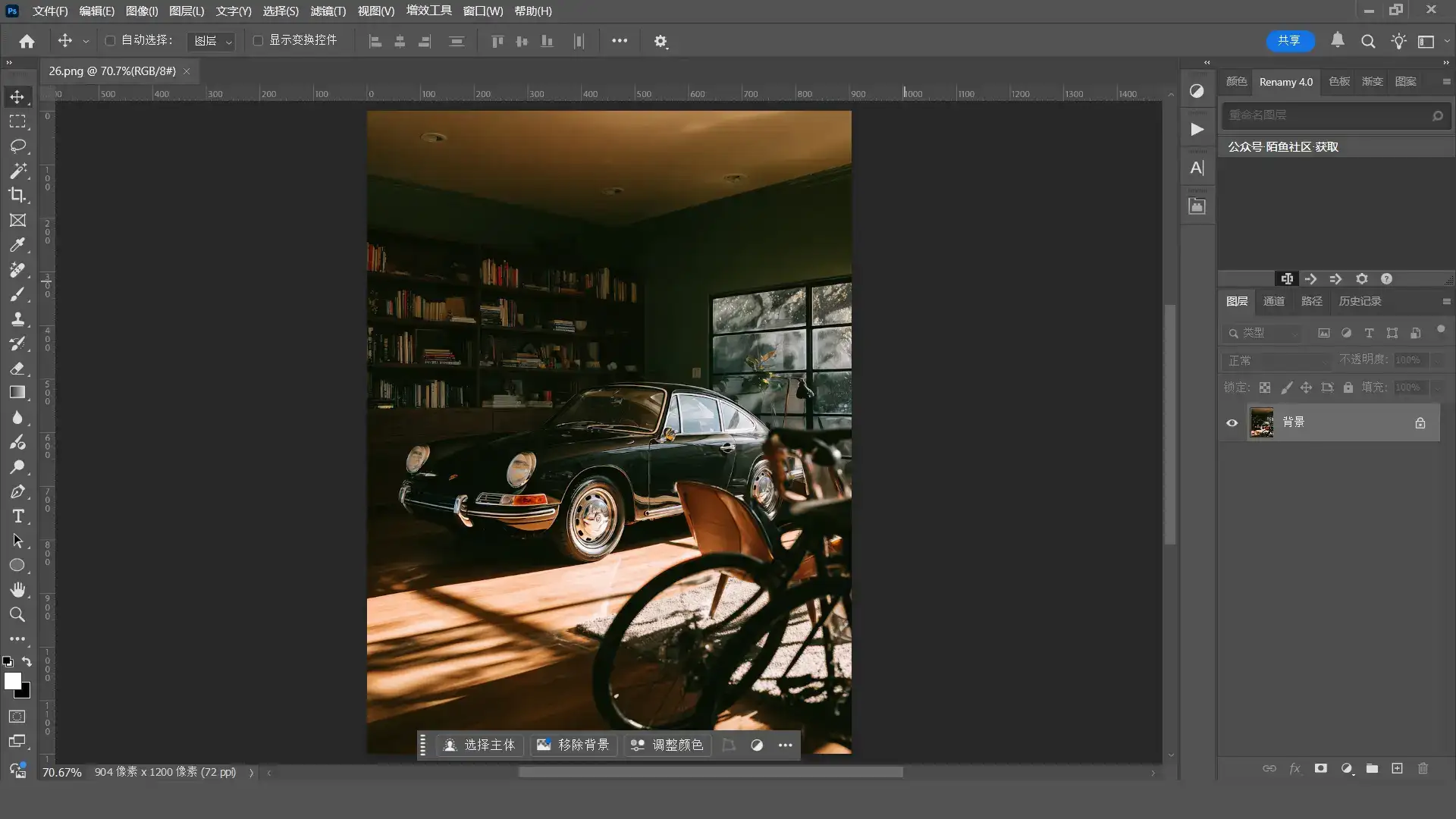Select the Crop tool
Viewport: 1456px width, 819px height.
17,195
